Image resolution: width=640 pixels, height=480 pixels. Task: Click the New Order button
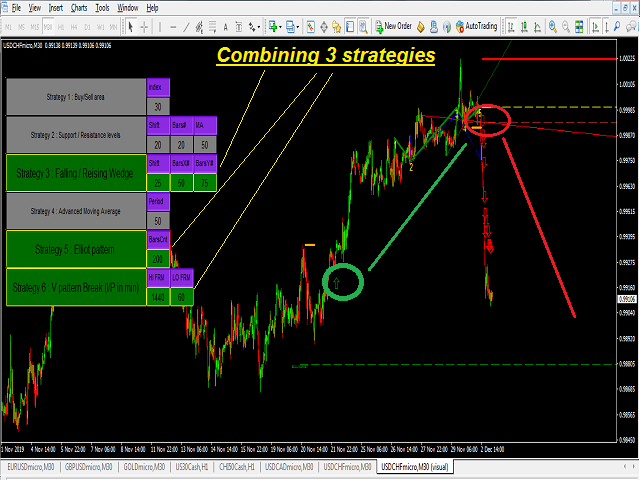click(393, 26)
